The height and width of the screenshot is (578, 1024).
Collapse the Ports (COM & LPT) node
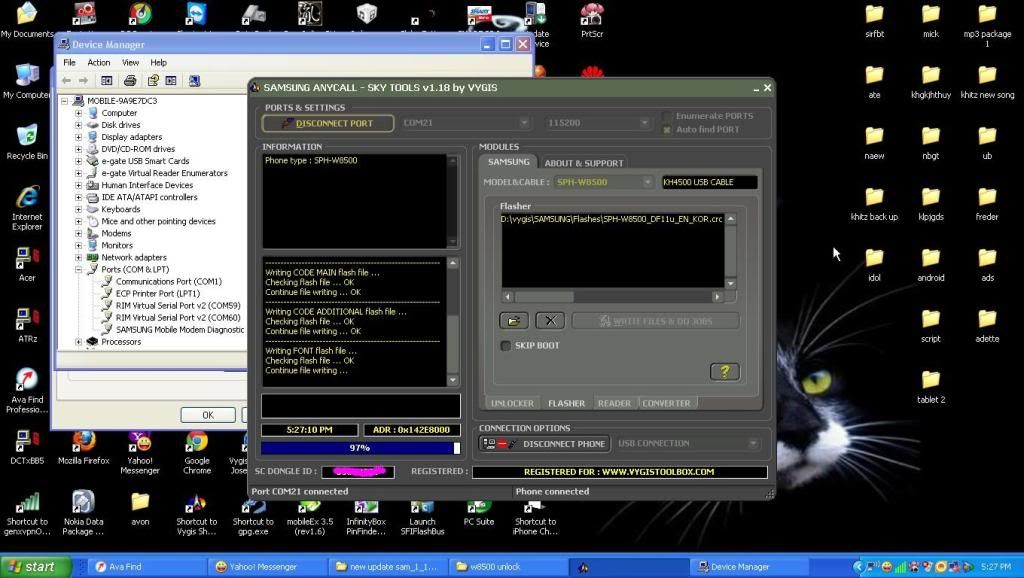(78, 269)
